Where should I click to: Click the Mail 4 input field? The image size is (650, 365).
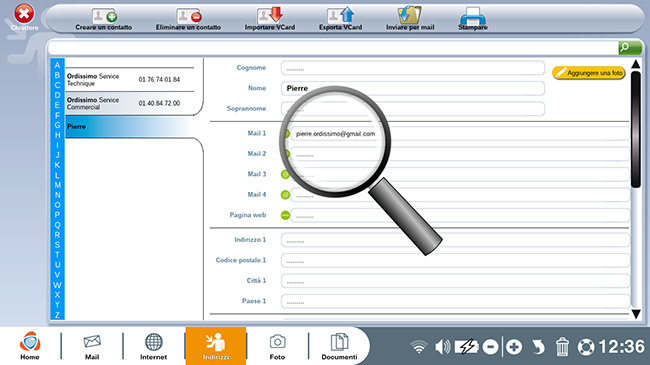(x=460, y=195)
